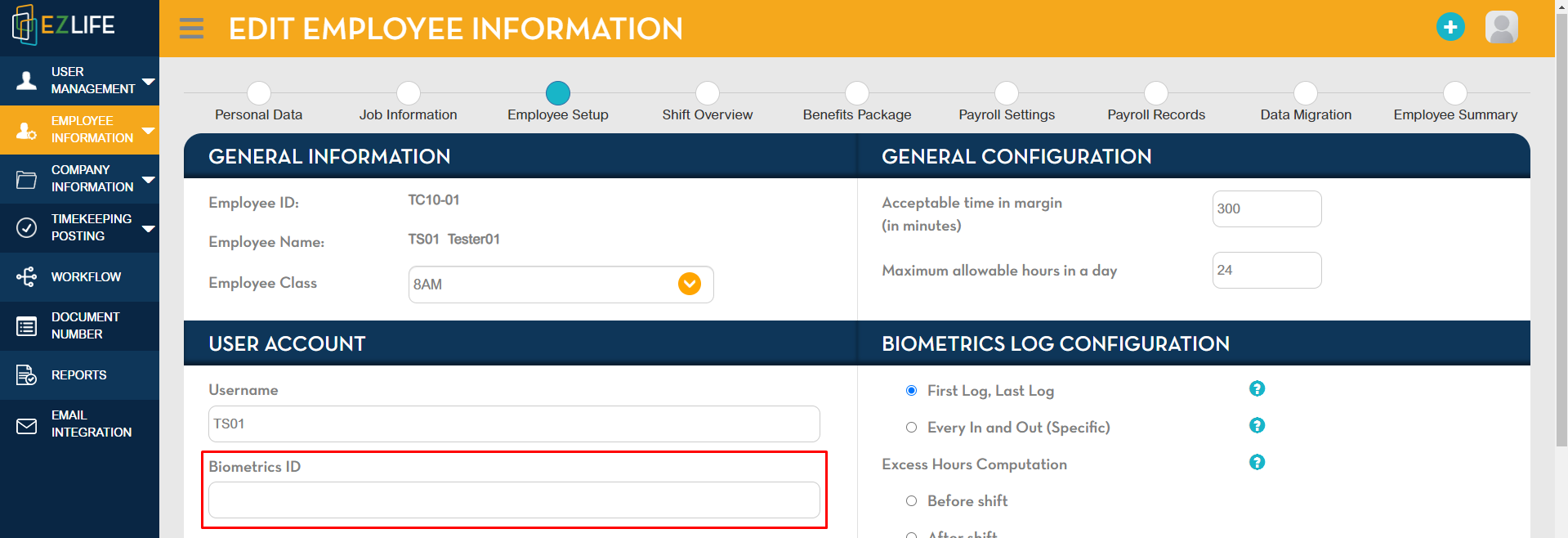Screen dimensions: 1568x538
Task: Go to the Payroll Settings step
Action: [x=1007, y=93]
